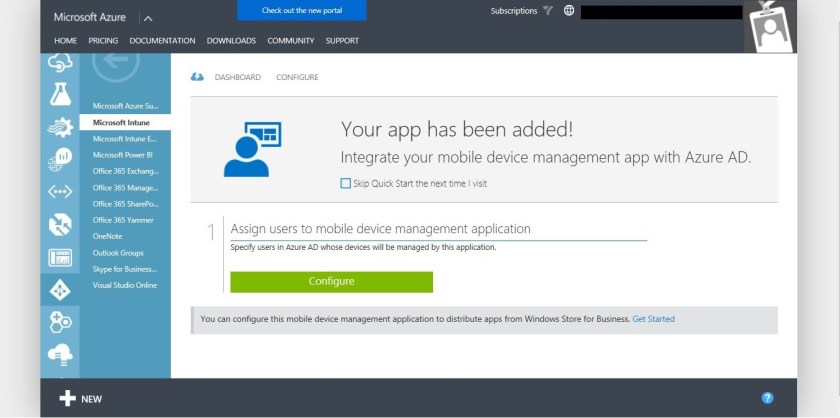This screenshot has height=418, width=840.
Task: Select Office 365 SharePo... application
Action: coord(125,204)
